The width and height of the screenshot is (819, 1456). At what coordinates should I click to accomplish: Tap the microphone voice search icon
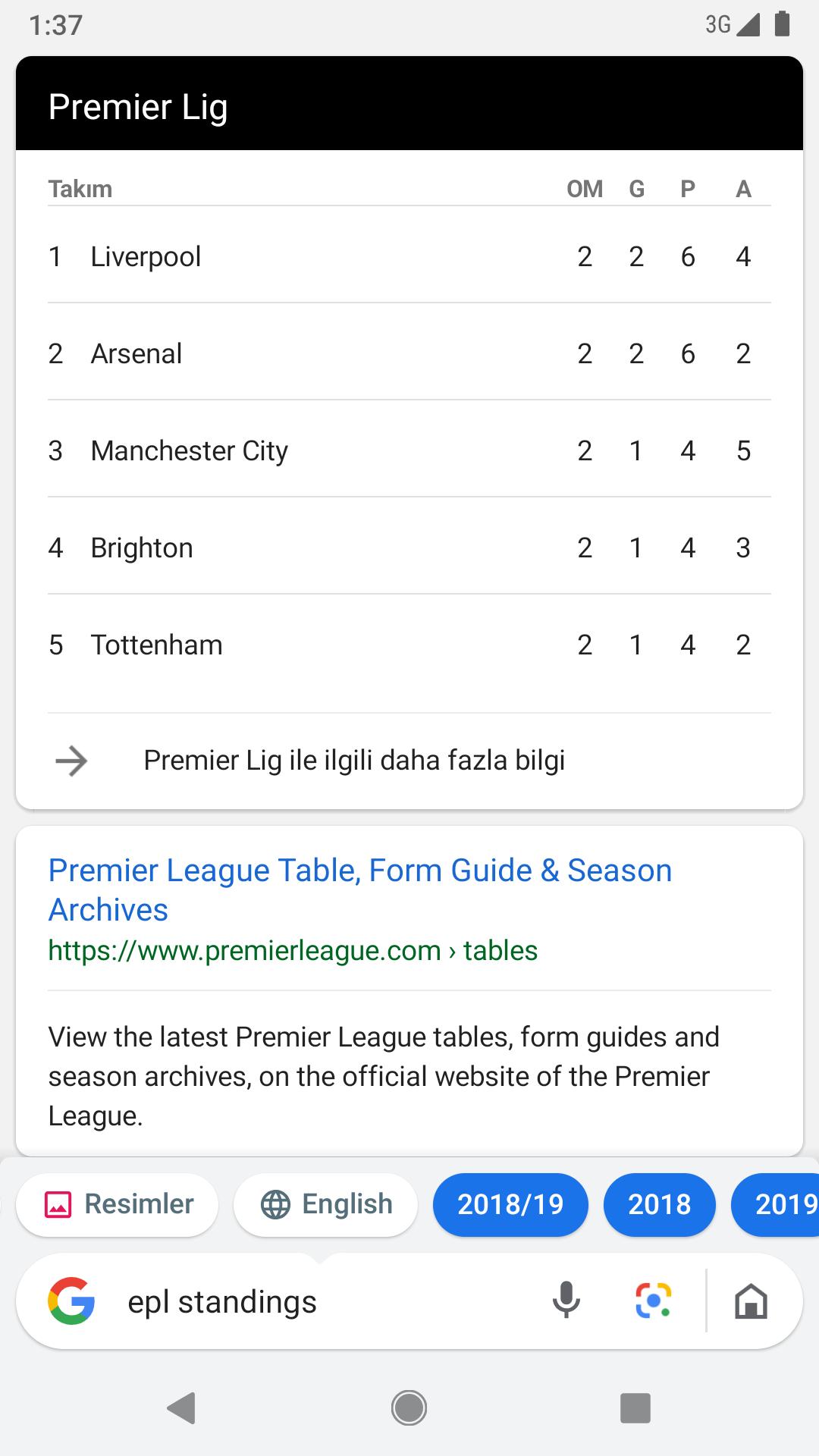[x=566, y=1301]
